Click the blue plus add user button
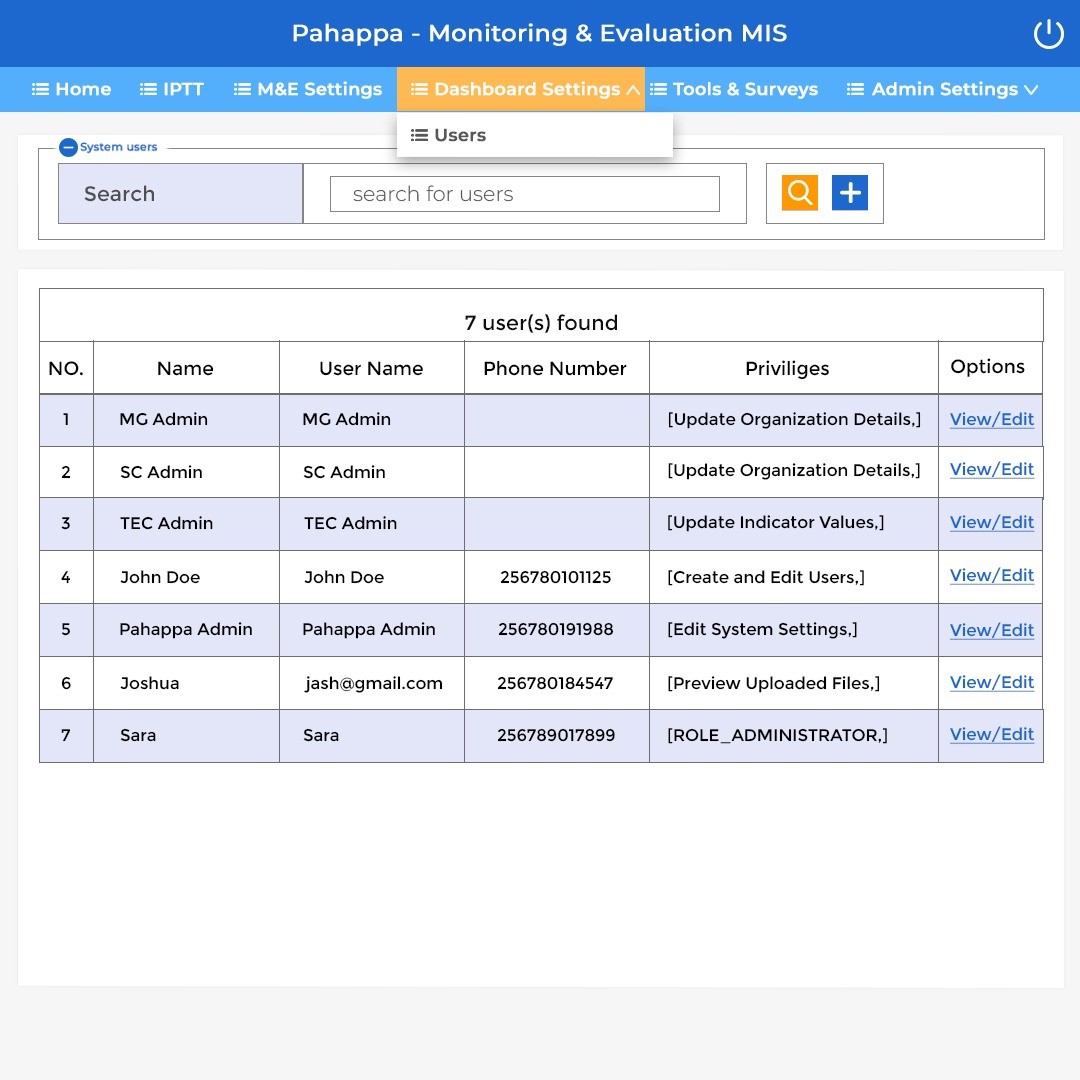The image size is (1080, 1080). click(849, 192)
